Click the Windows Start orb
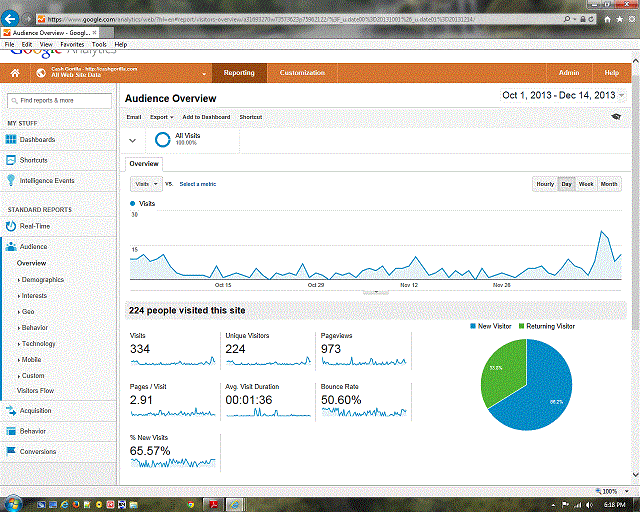640x512 pixels. (x=12, y=503)
